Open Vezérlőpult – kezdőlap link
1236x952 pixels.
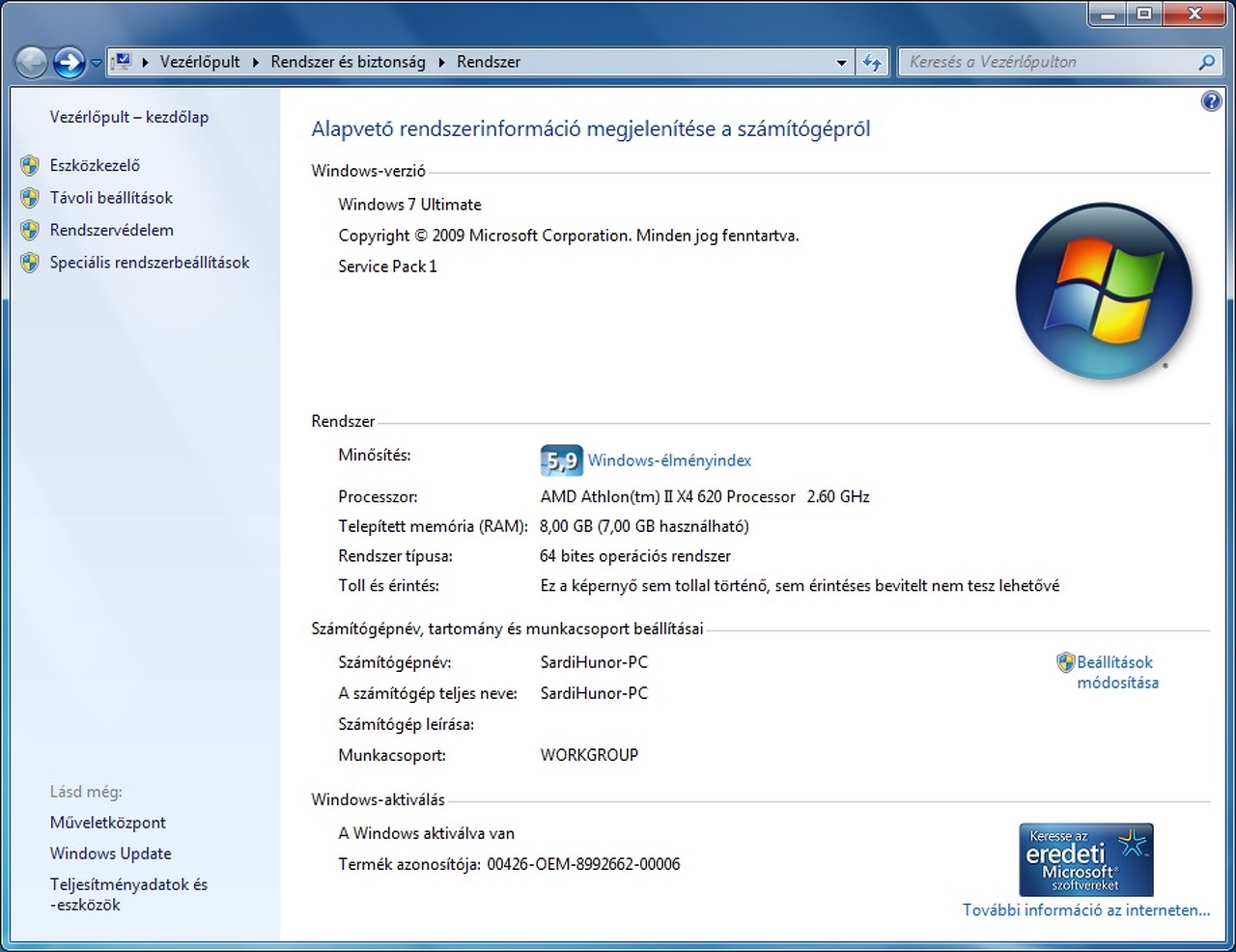129,117
